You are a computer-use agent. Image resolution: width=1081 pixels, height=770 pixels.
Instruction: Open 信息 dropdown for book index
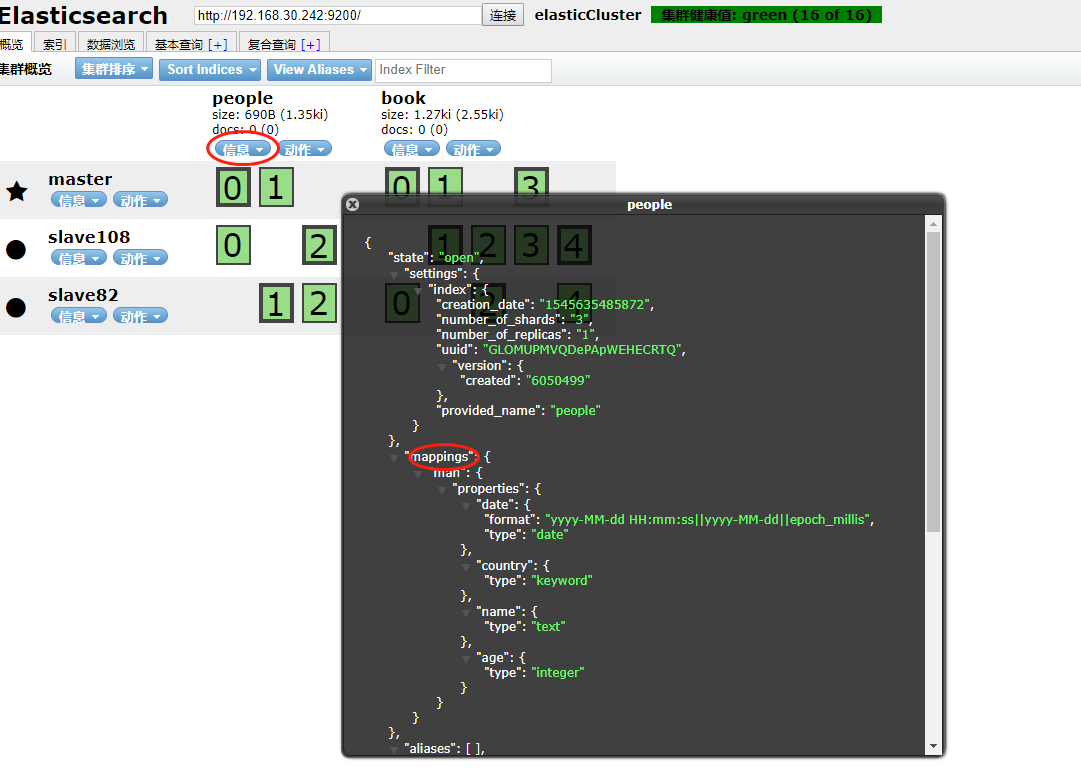(x=412, y=149)
